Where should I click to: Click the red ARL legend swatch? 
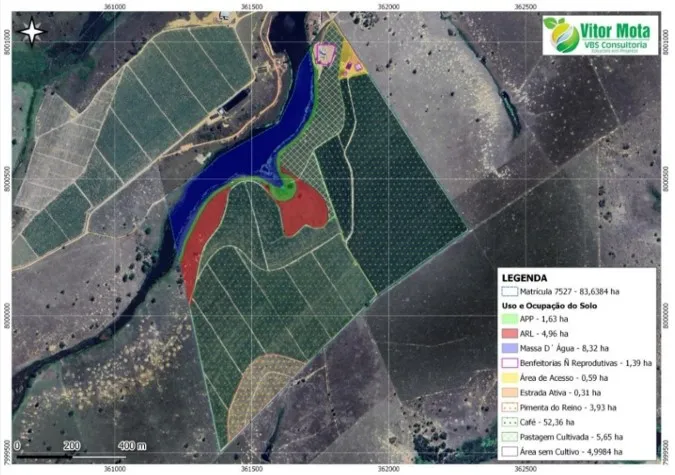pyautogui.click(x=509, y=334)
